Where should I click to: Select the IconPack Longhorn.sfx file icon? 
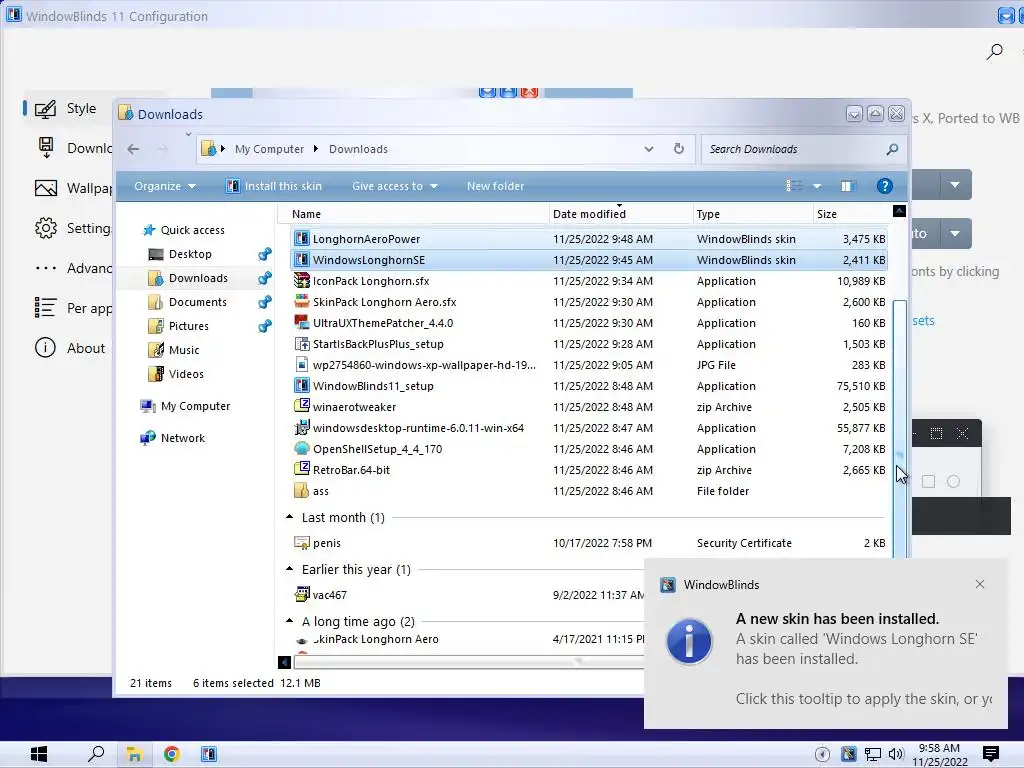pyautogui.click(x=301, y=281)
